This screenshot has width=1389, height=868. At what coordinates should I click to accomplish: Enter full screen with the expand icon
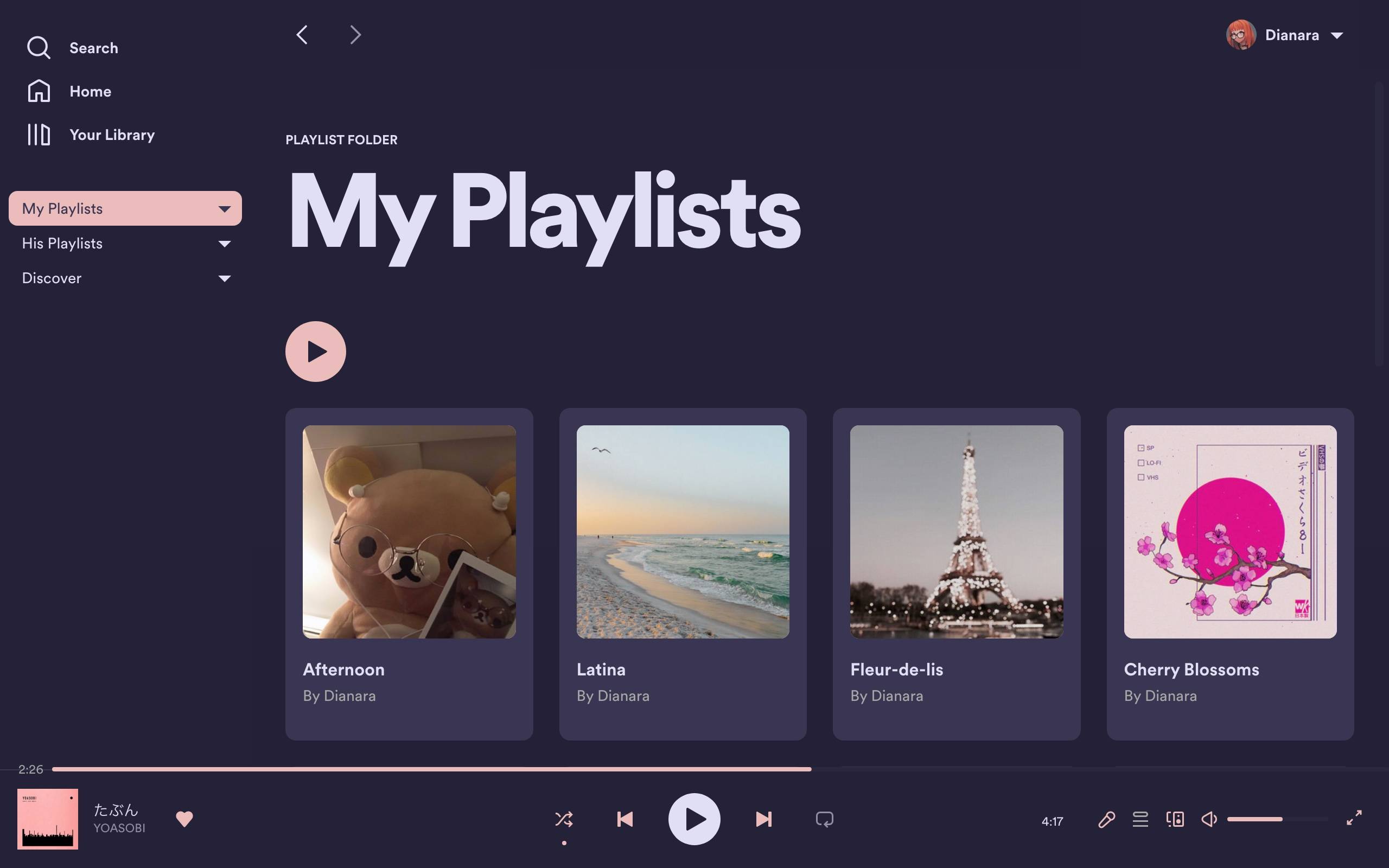[1354, 818]
